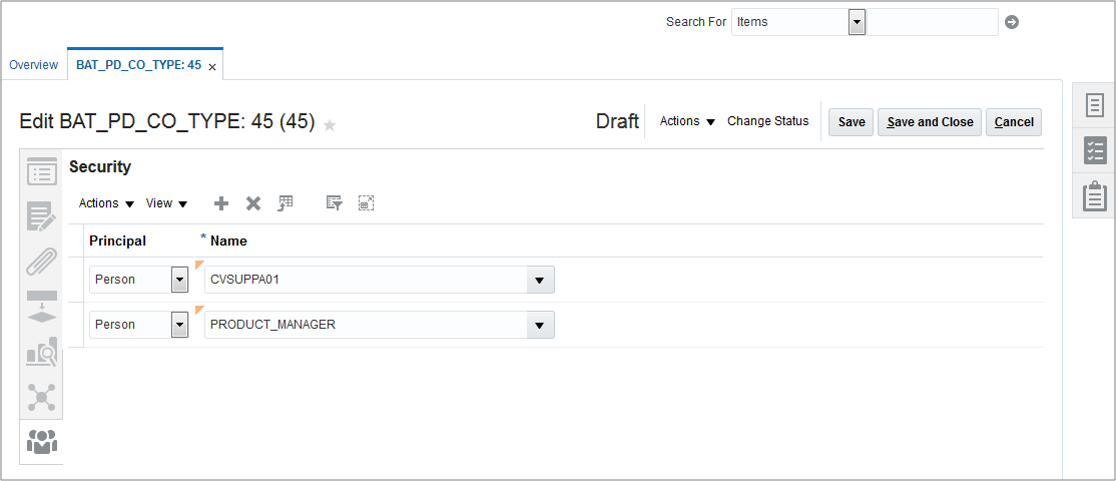
Task: Open the clipboard panel icon on right
Action: pyautogui.click(x=1095, y=196)
